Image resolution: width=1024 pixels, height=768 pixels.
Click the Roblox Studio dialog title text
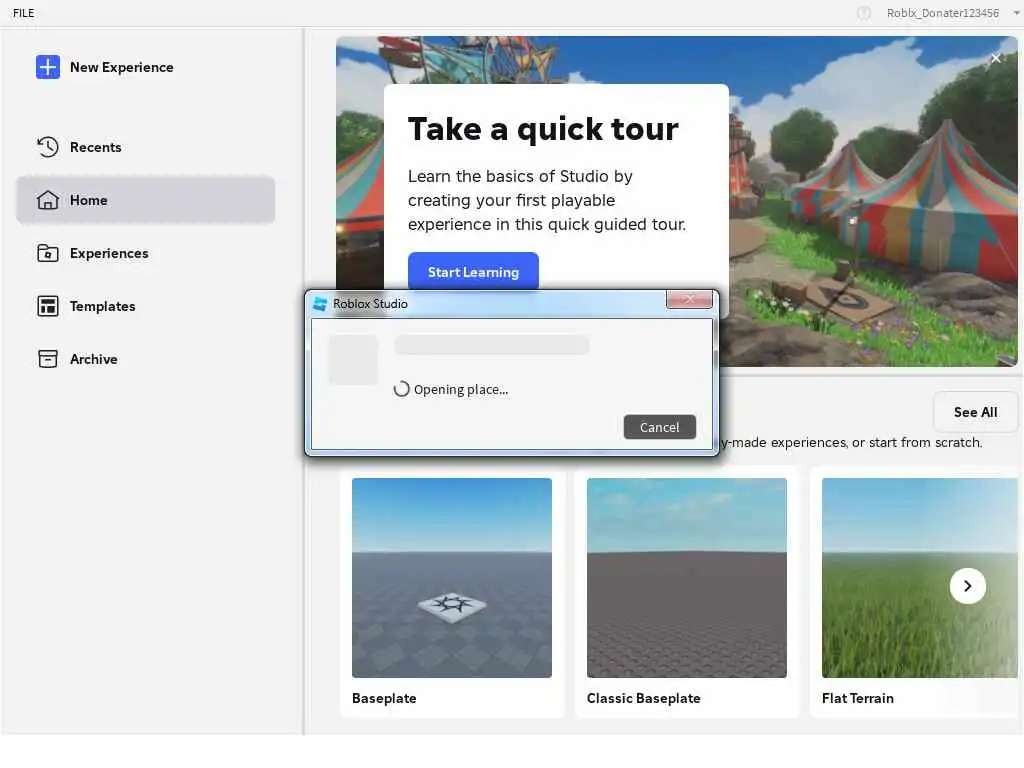click(x=370, y=304)
